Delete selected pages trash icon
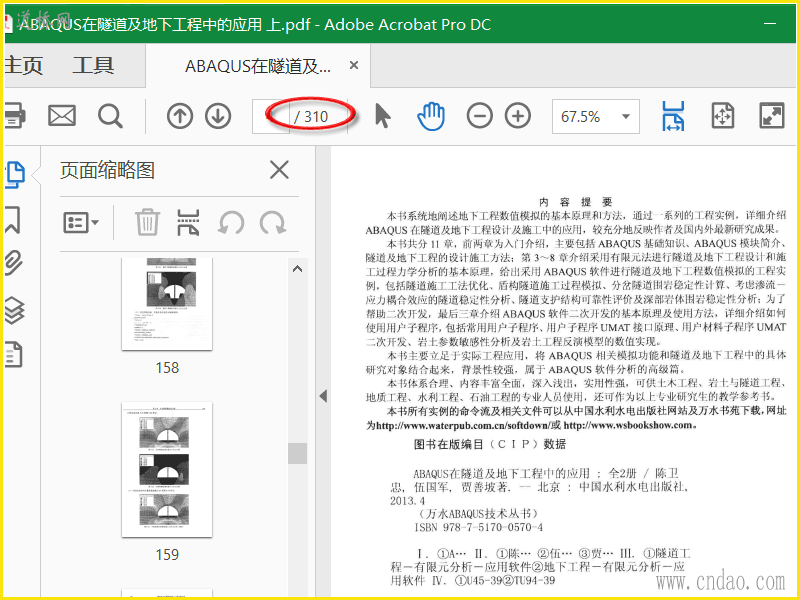 tap(147, 222)
